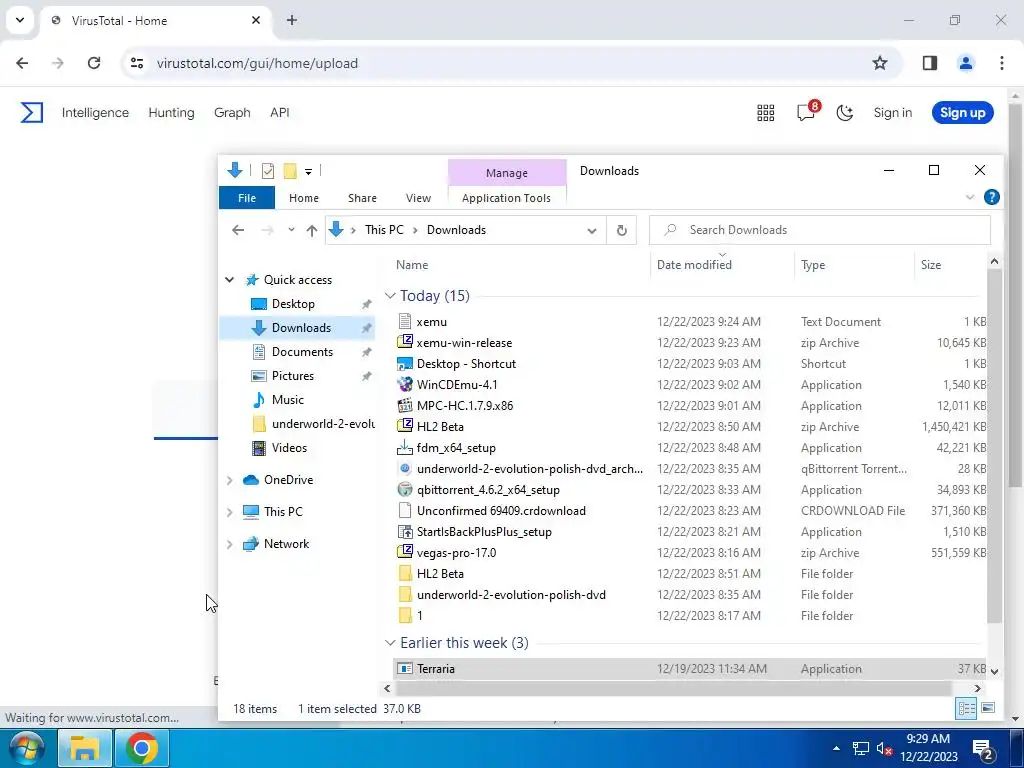The height and width of the screenshot is (768, 1024).
Task: Switch to large icons view
Action: (x=988, y=709)
